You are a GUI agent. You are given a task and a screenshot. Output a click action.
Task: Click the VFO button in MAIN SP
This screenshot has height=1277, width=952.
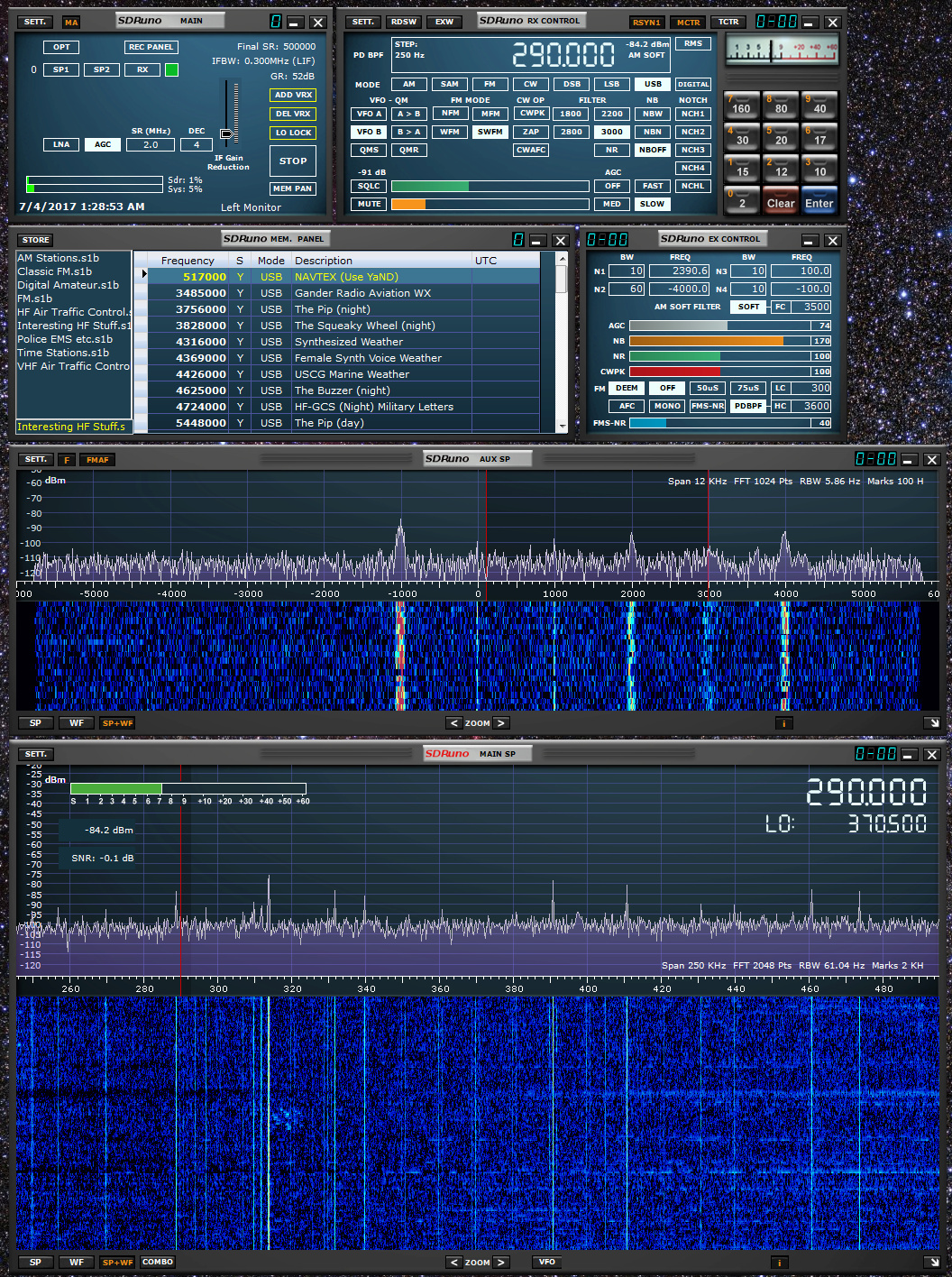point(547,1263)
